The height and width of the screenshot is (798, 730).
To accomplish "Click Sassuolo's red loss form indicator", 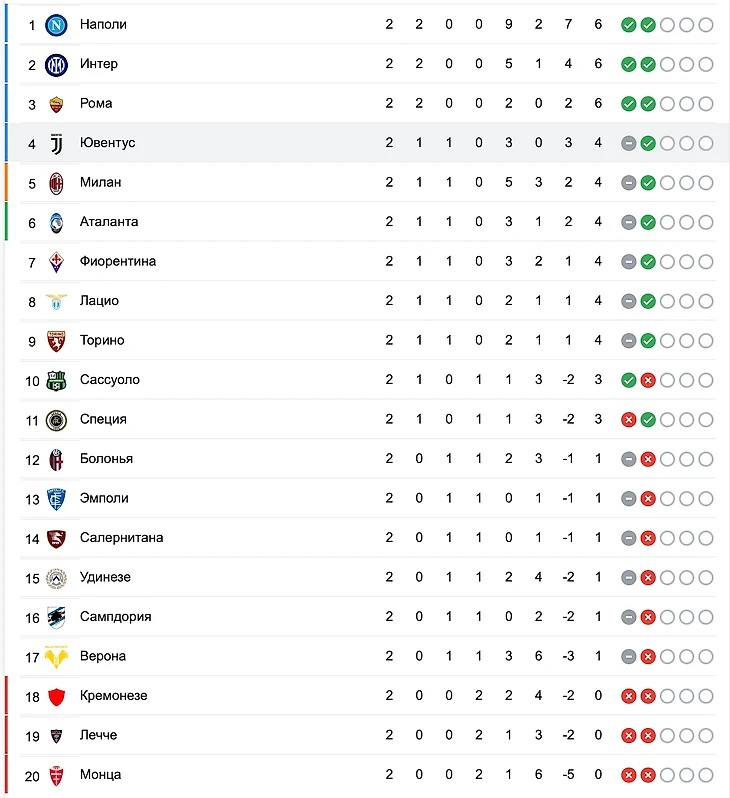I will tap(648, 380).
